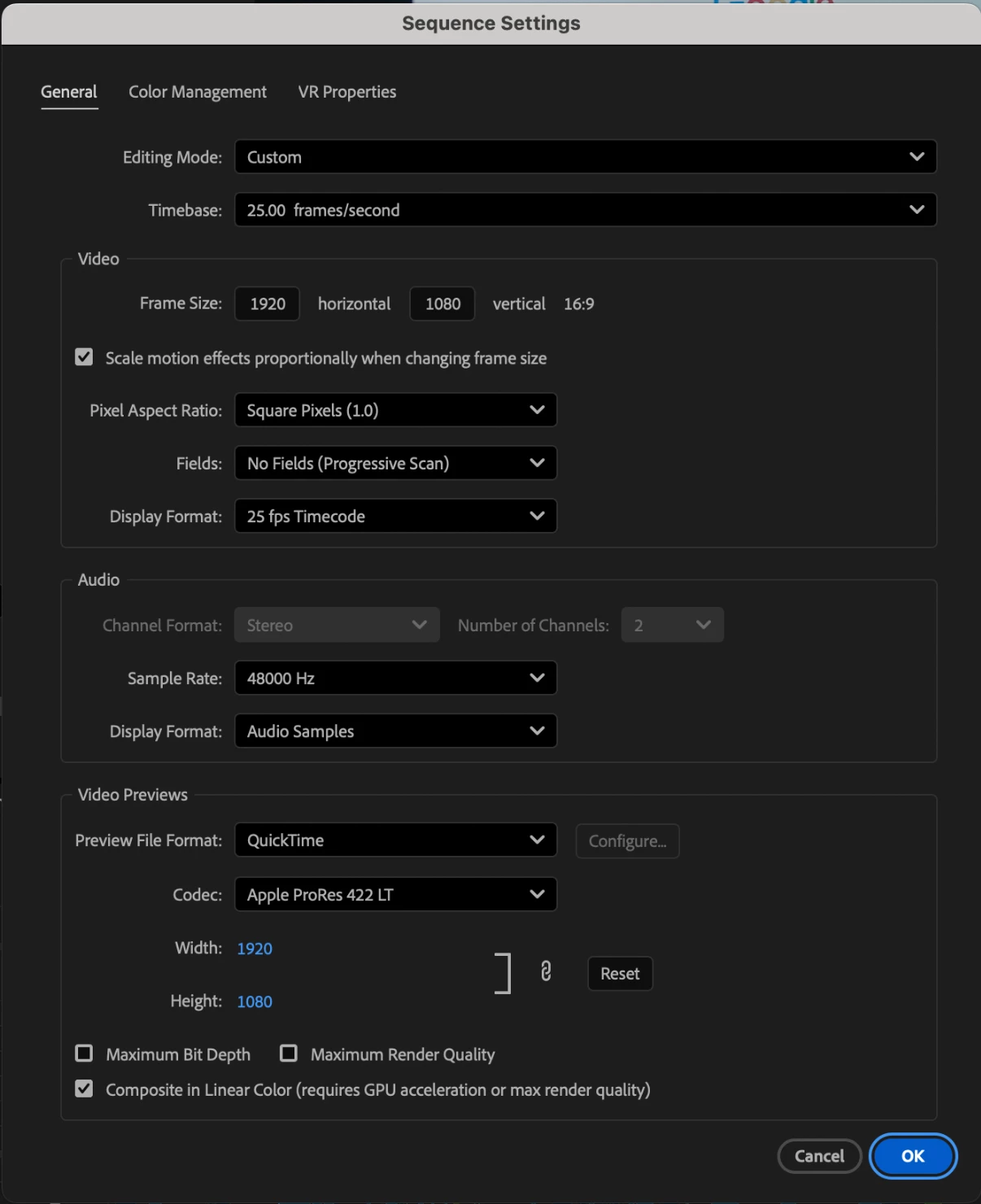This screenshot has height=1204, width=981.
Task: Toggle Scale motion effects proportionally checkbox
Action: point(84,357)
